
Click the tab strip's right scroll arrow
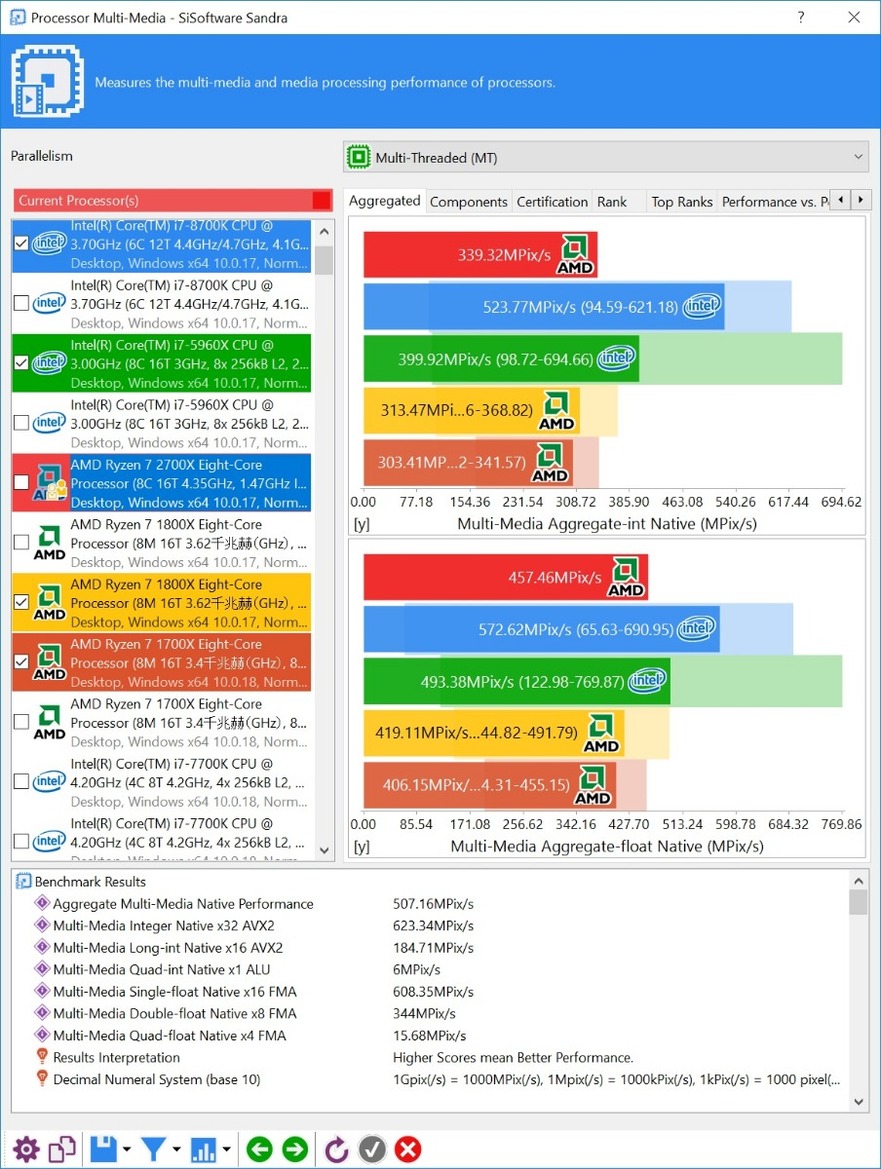pos(860,200)
